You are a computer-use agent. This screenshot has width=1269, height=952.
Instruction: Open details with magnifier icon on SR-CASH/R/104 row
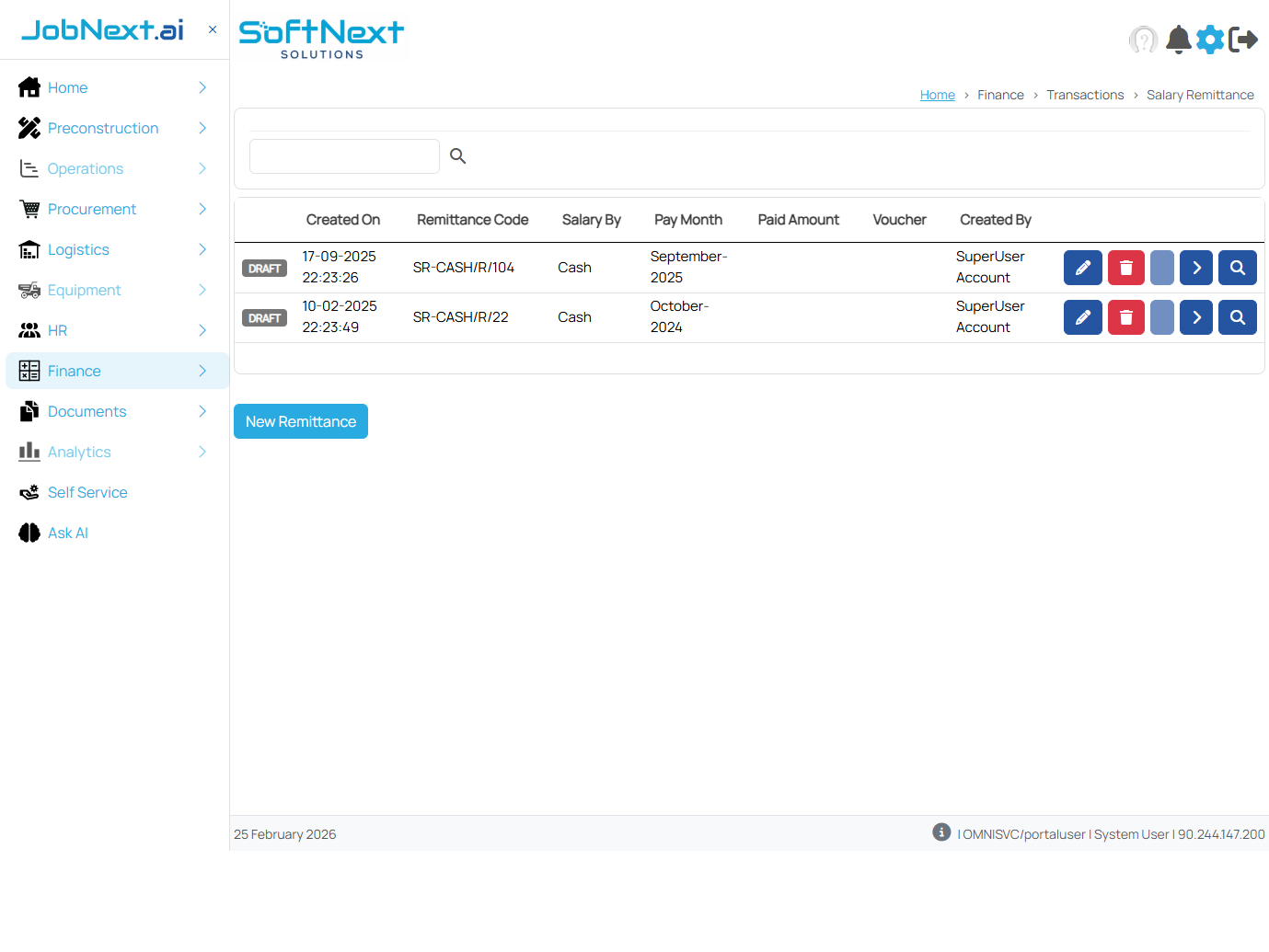[1237, 268]
